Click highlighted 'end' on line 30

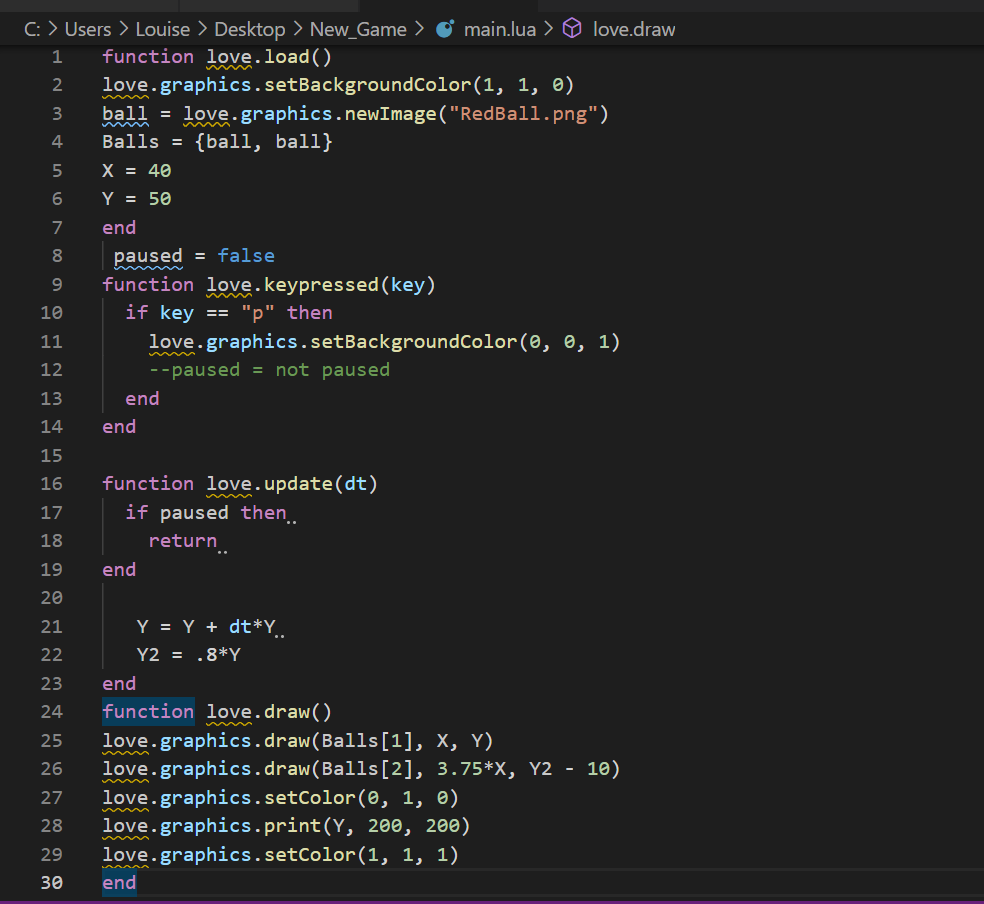coord(119,883)
